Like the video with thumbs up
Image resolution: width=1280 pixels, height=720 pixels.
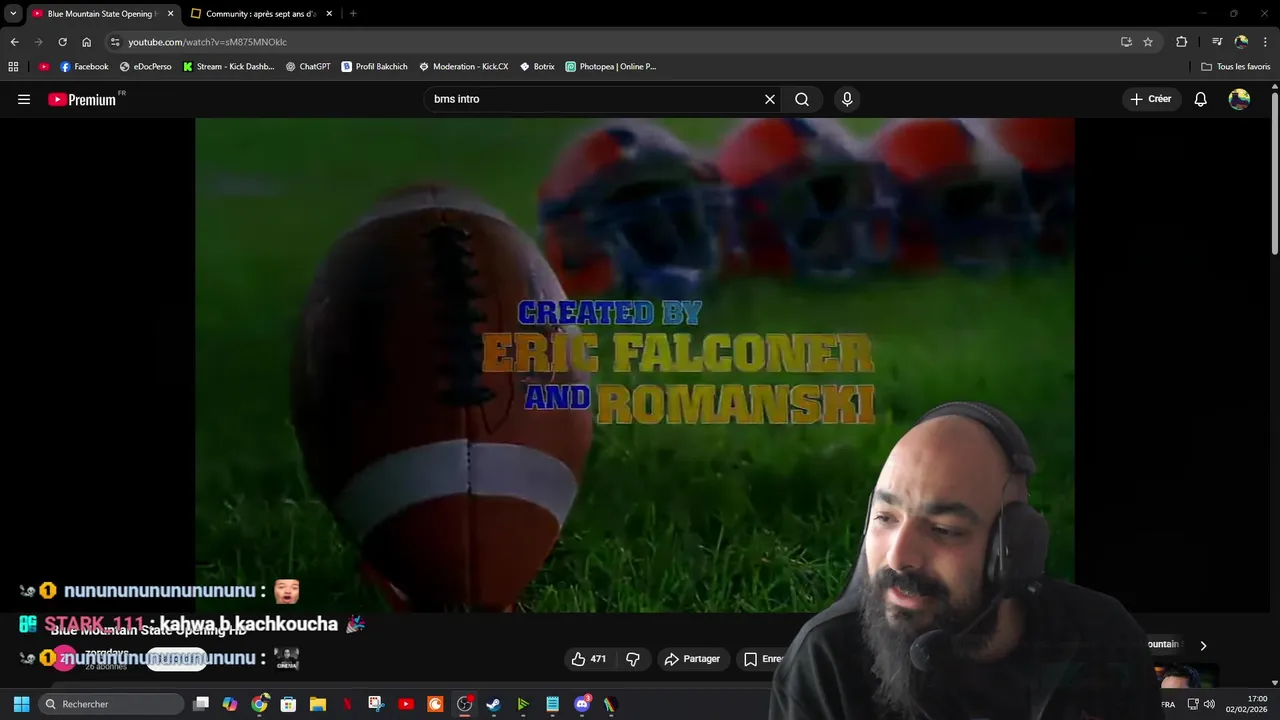point(588,659)
